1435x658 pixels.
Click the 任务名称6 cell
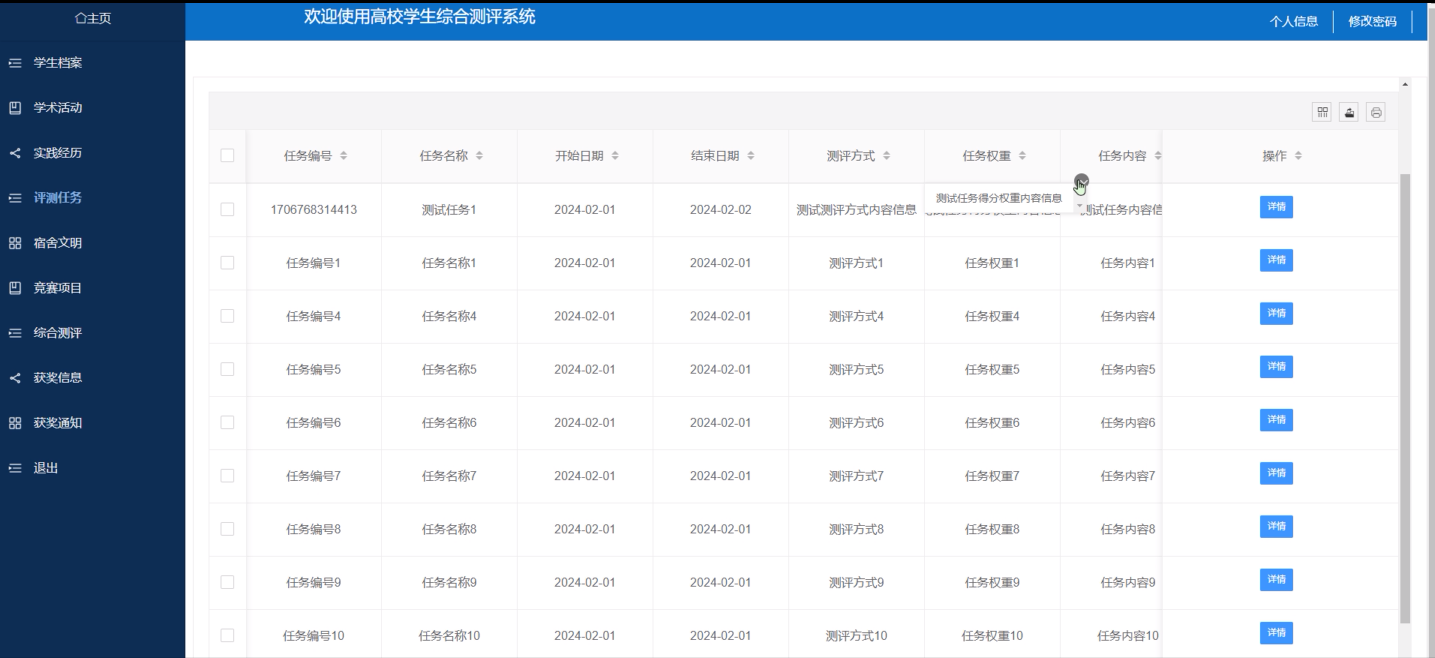449,423
